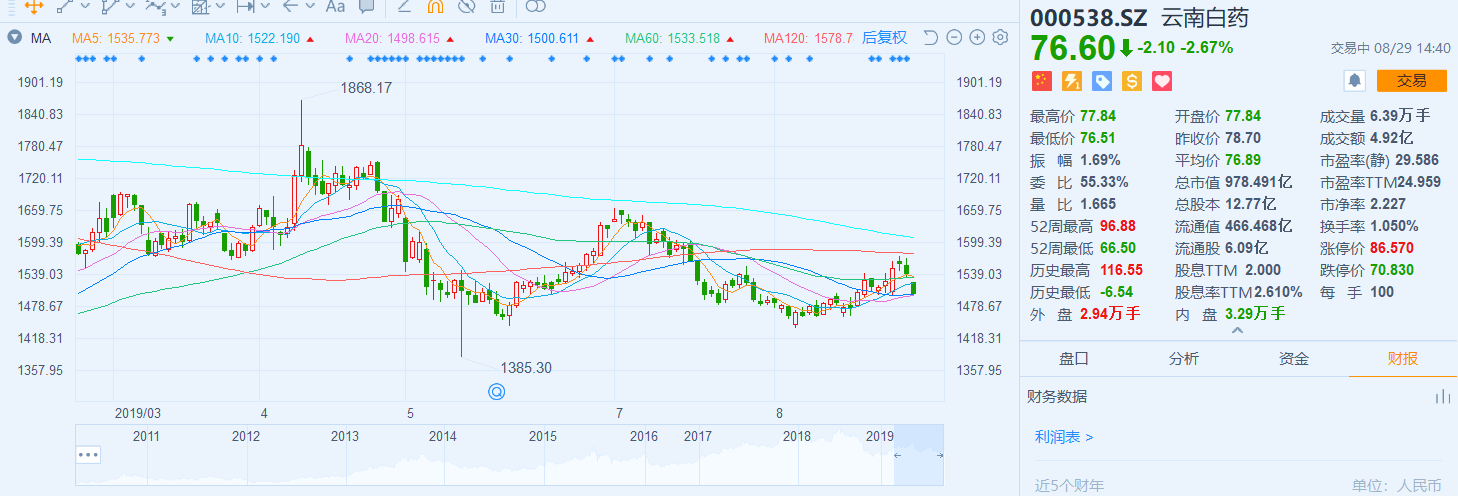Zoom out chart with minus icon
The height and width of the screenshot is (496, 1458).
[x=953, y=38]
